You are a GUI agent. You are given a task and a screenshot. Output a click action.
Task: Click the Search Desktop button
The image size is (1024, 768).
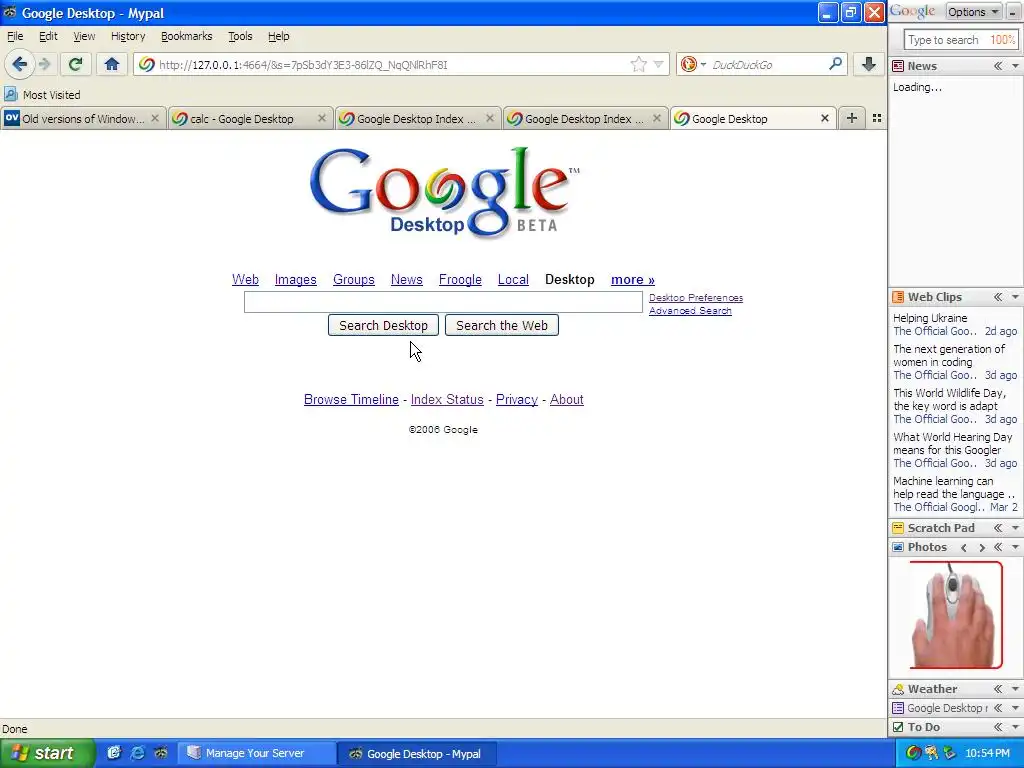(383, 325)
